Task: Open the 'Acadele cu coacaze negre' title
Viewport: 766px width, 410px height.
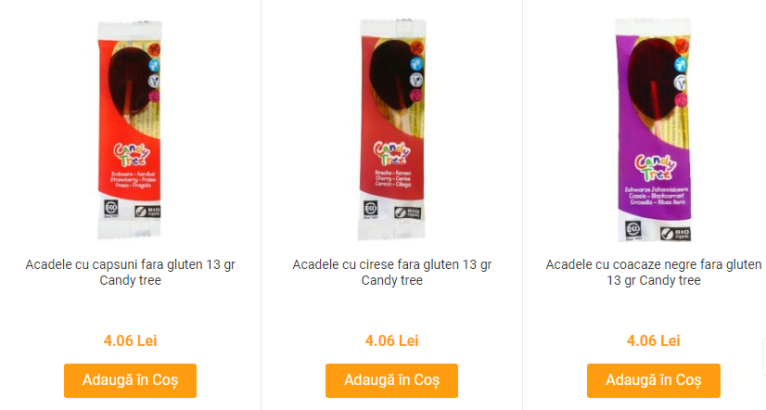Action: [x=654, y=272]
